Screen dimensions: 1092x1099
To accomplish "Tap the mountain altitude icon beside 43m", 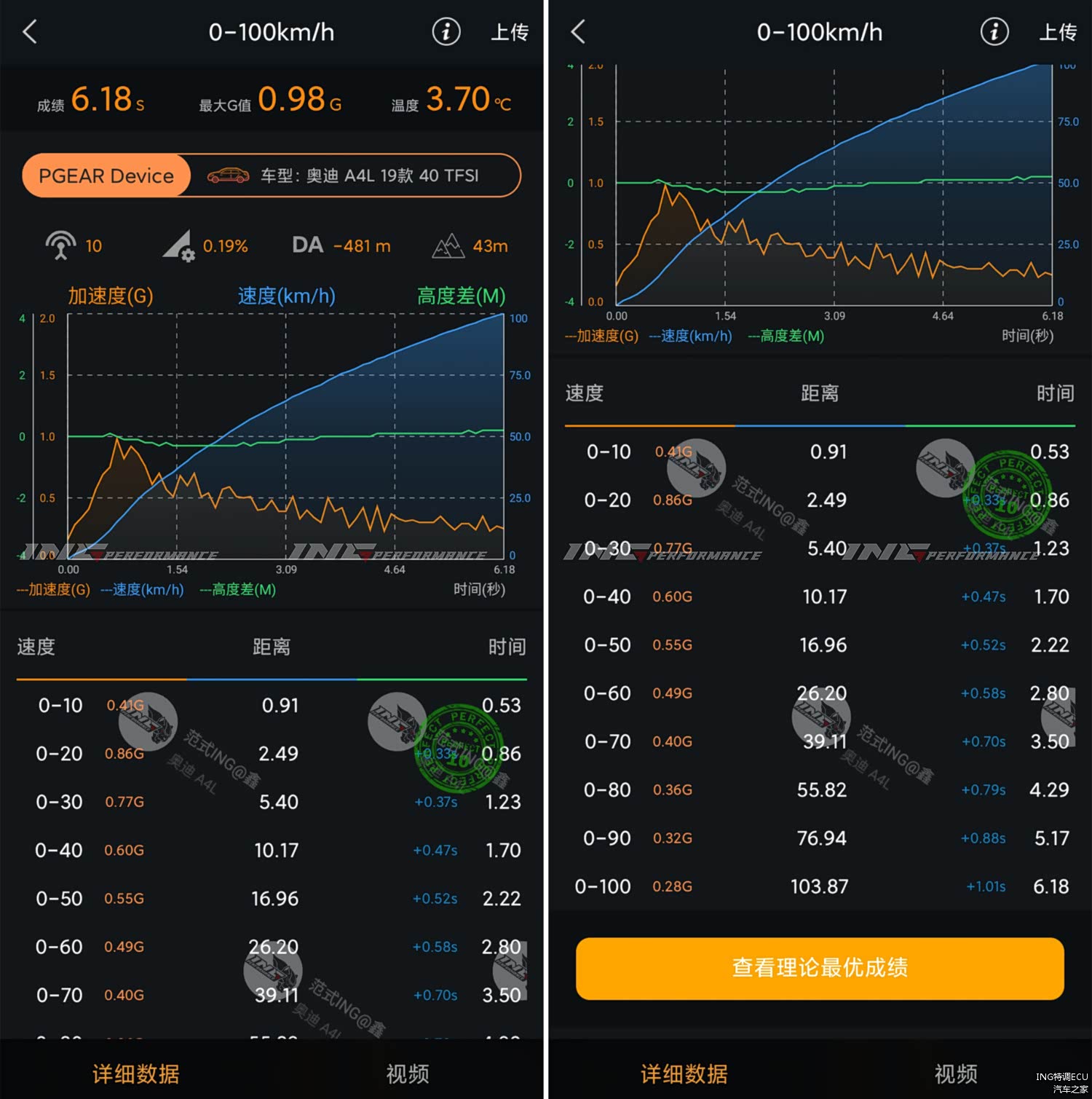I will coord(448,246).
